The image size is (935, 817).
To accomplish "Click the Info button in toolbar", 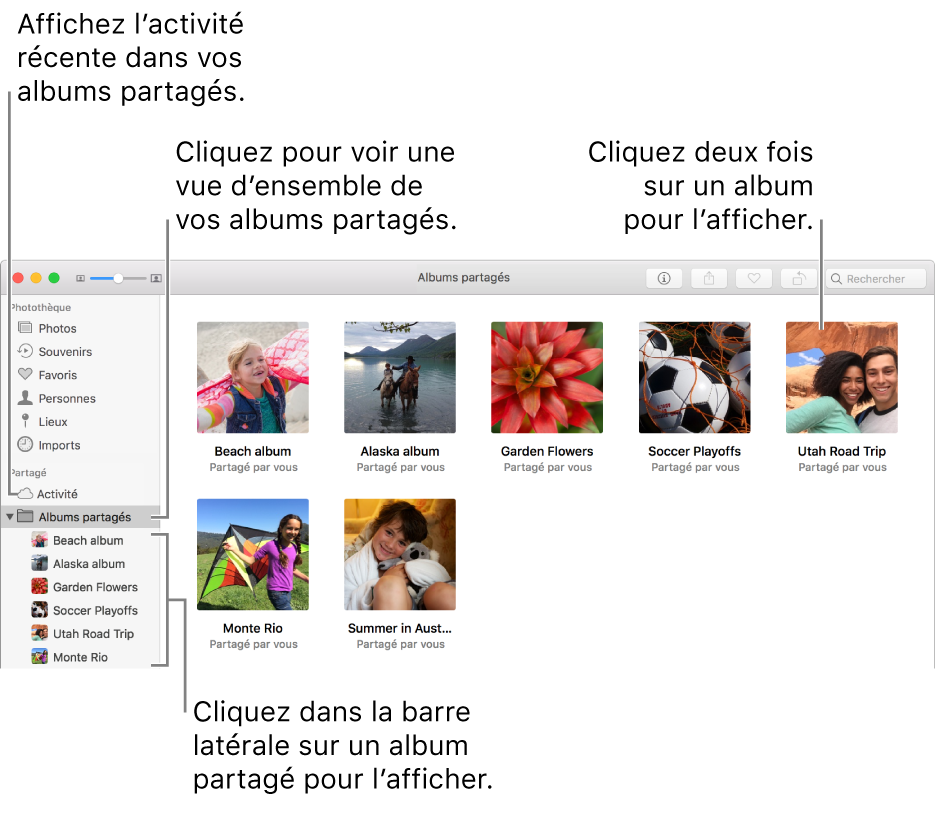I will click(663, 279).
